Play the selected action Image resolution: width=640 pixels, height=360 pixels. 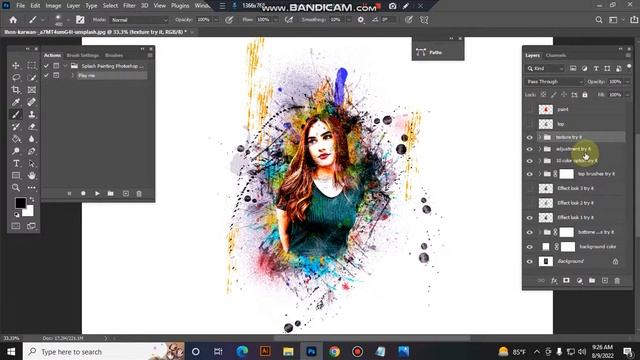coord(97,193)
